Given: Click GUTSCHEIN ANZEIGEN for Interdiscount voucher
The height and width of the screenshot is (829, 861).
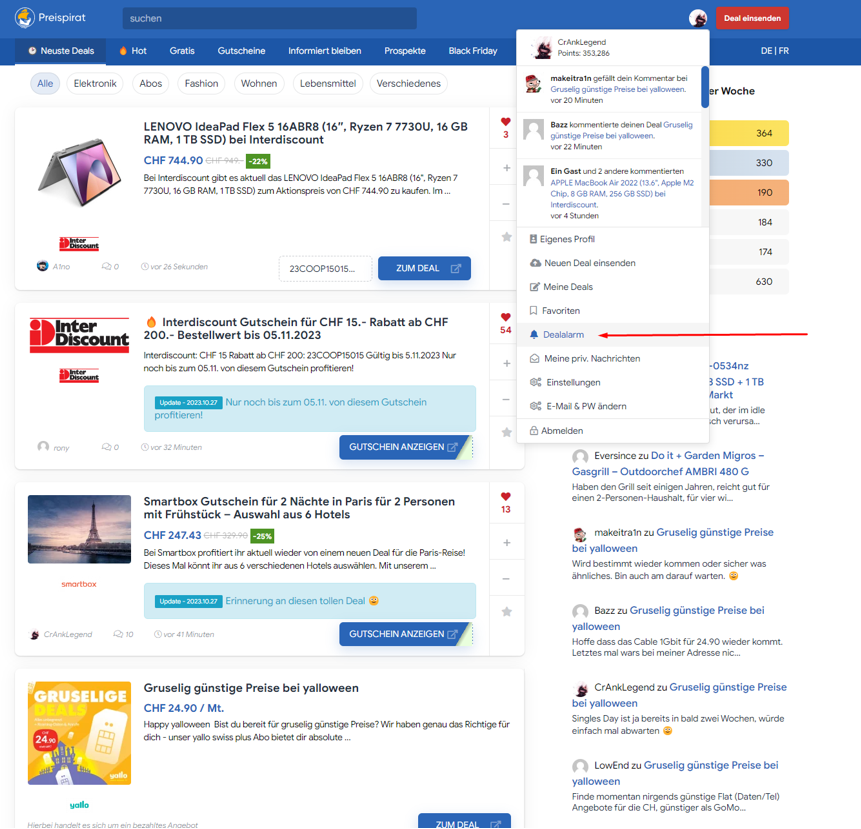Looking at the screenshot, I should [406, 447].
